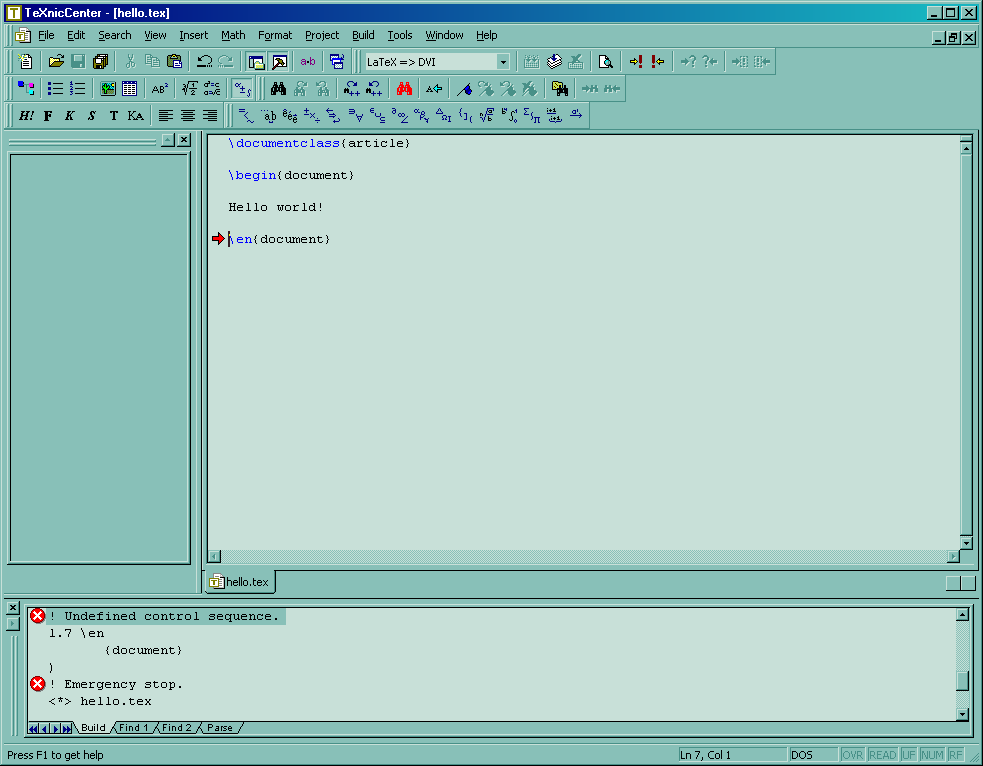The image size is (983, 766).
Task: Apply slanted text with the S icon
Action: tap(92, 115)
